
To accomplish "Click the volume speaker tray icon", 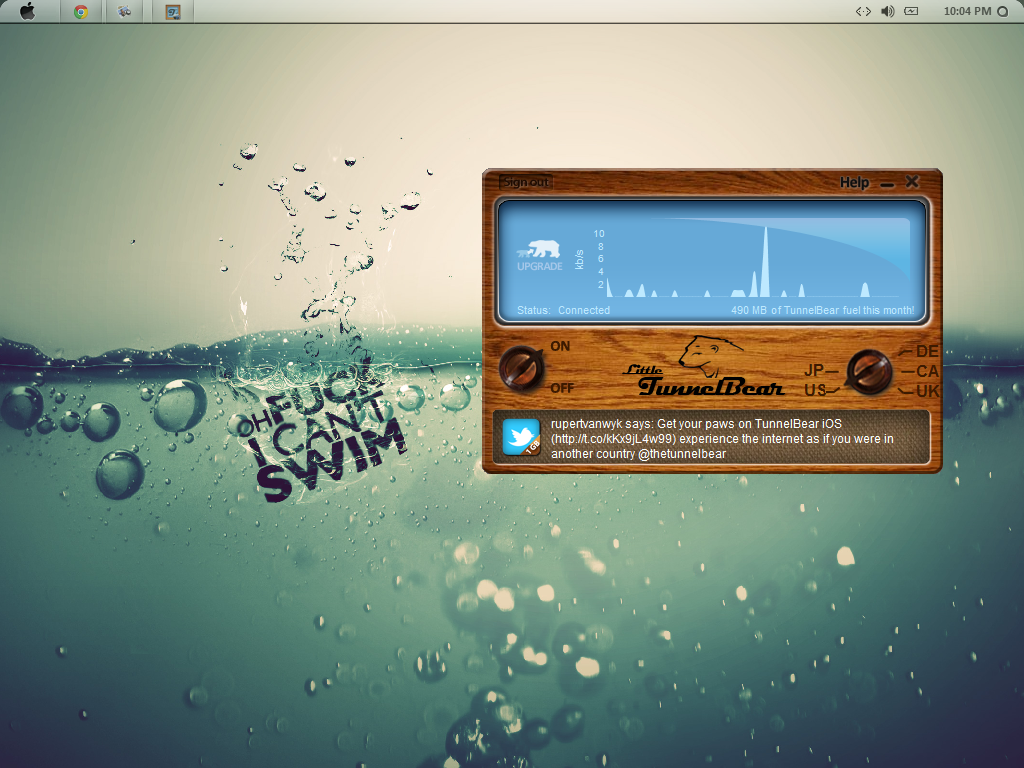I will click(888, 11).
